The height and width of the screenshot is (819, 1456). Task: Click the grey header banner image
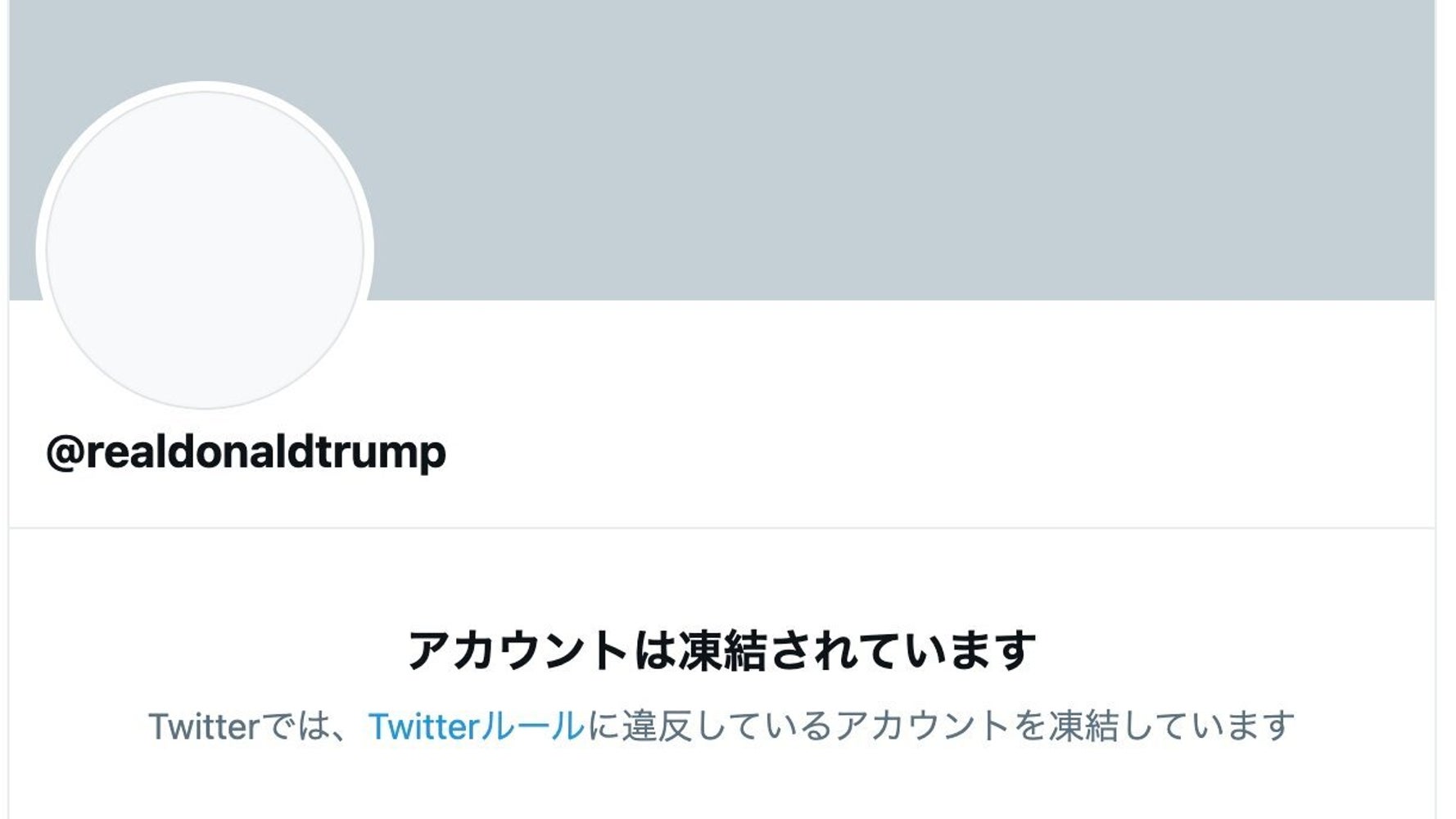coord(819,147)
